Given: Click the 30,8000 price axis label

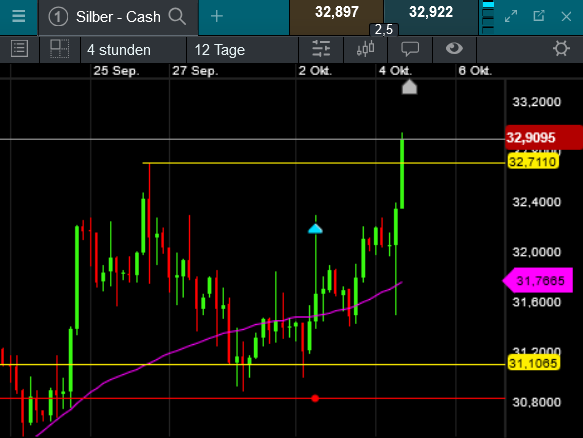Looking at the screenshot, I should point(537,402).
